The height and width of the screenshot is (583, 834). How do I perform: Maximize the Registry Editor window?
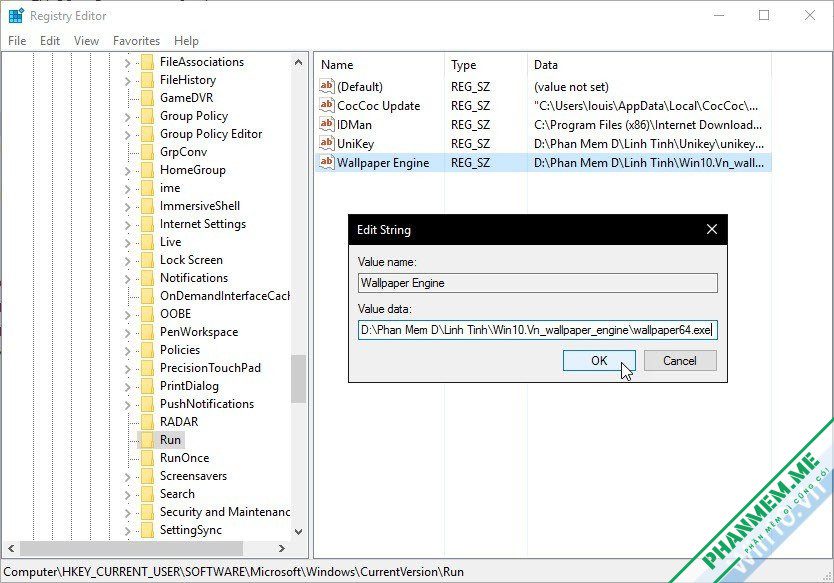coord(764,15)
